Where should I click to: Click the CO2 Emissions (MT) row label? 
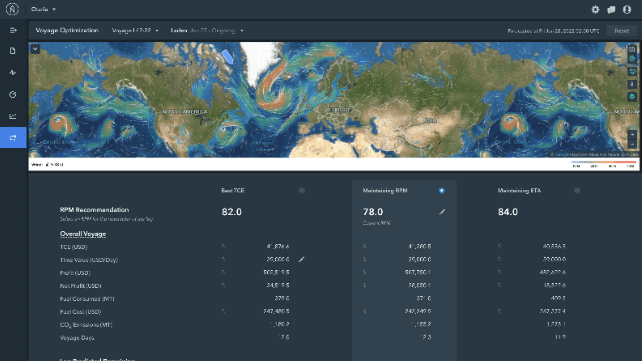[x=86, y=325]
